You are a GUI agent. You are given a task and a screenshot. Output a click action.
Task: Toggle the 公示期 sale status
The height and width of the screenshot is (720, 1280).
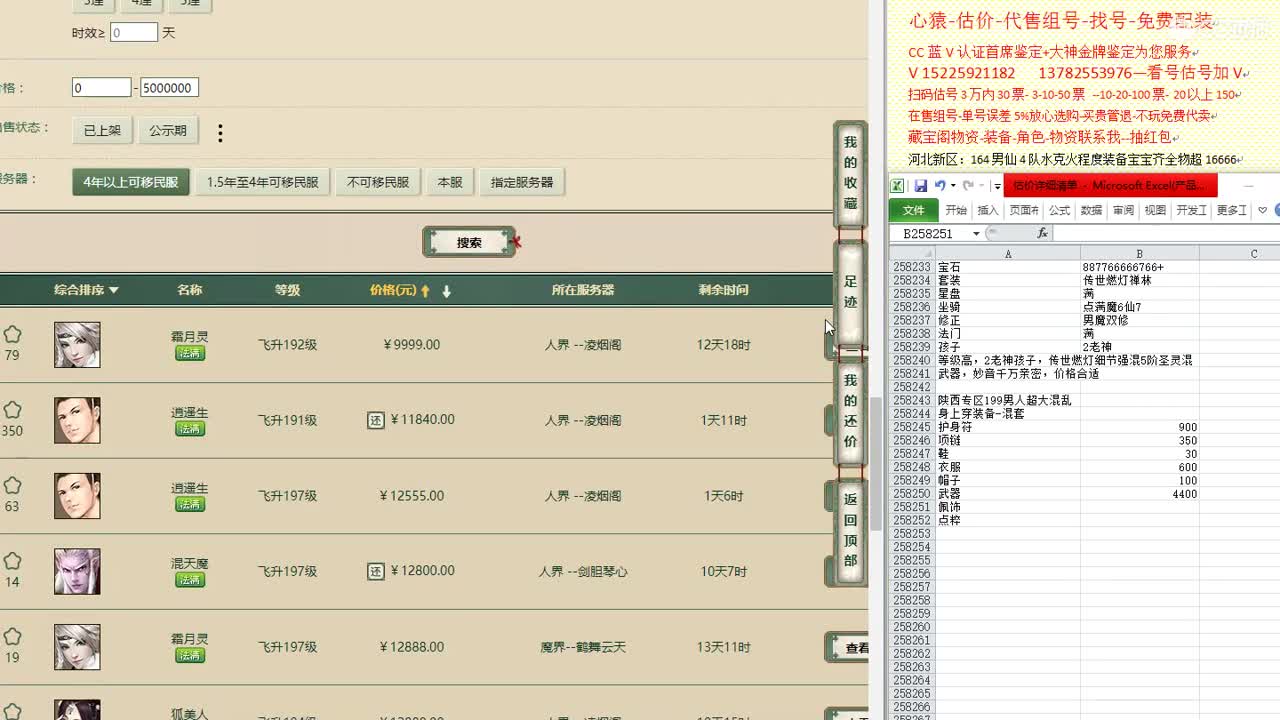168,130
